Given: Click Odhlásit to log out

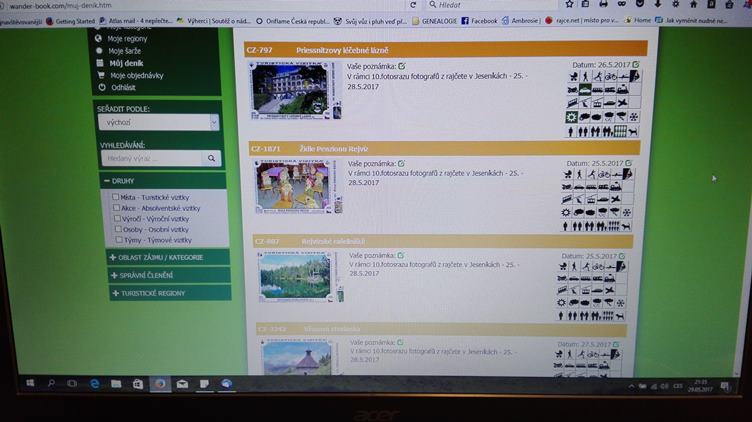Looking at the screenshot, I should coord(123,88).
